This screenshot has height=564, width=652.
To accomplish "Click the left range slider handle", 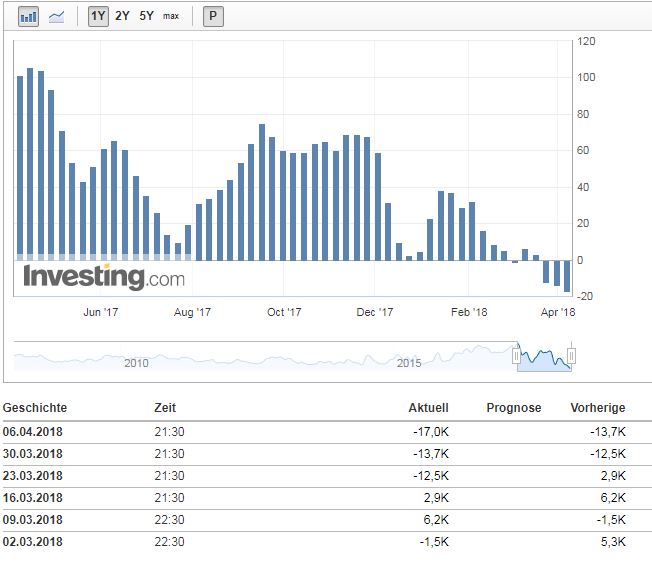I will [x=517, y=355].
